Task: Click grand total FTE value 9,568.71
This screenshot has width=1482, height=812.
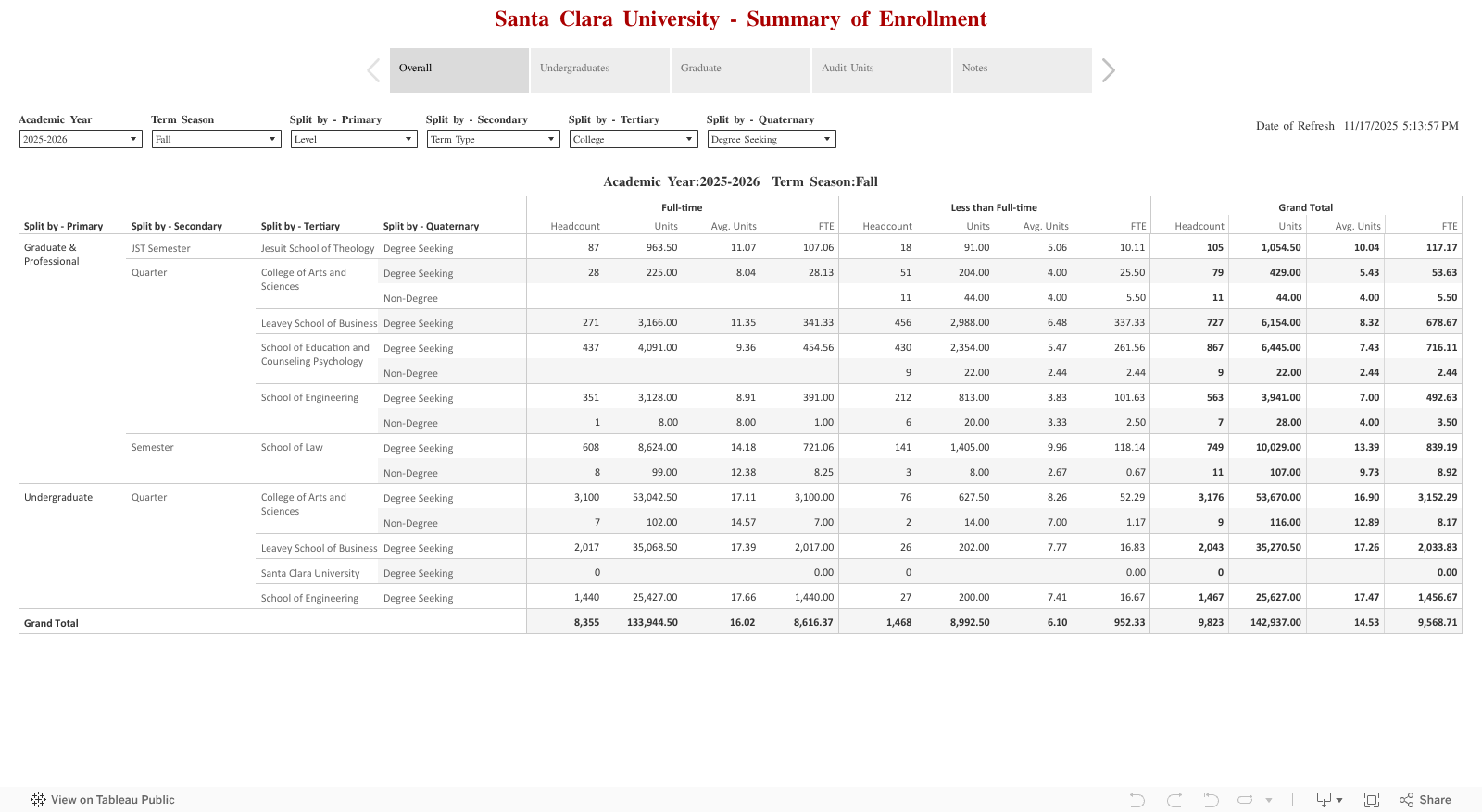Action: (x=1438, y=622)
